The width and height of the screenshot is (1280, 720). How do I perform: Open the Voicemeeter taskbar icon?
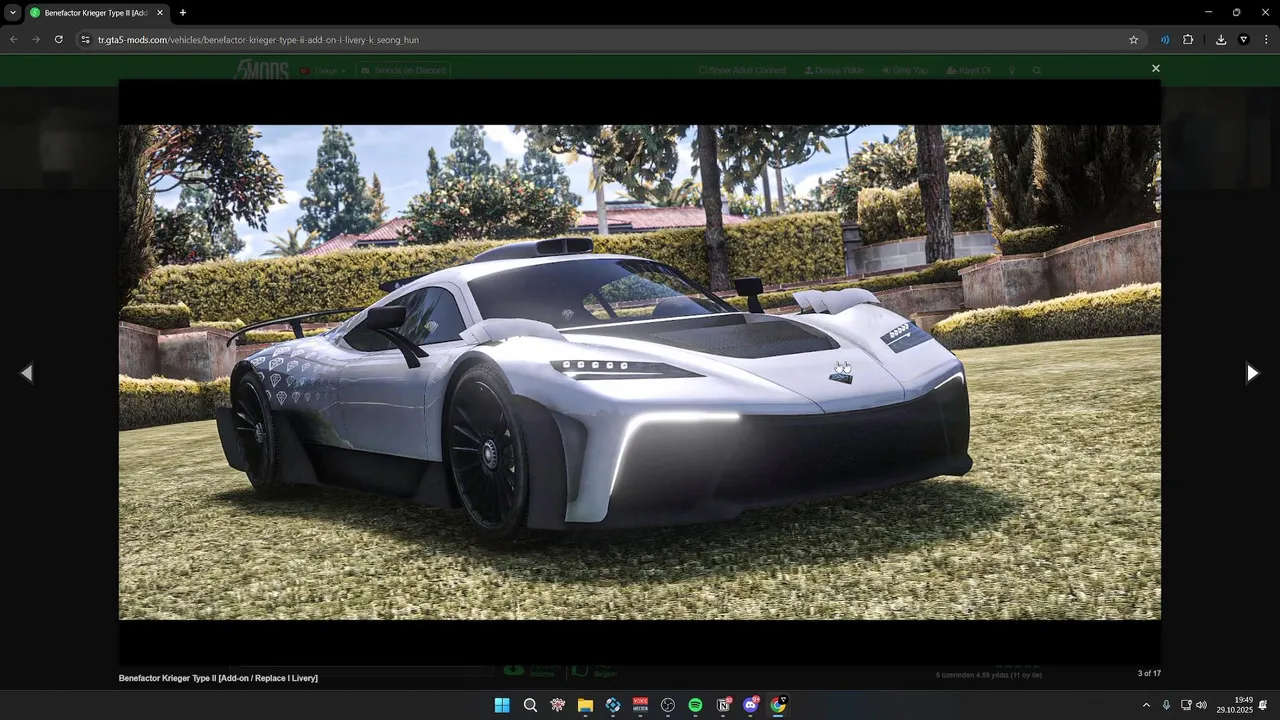tap(640, 705)
